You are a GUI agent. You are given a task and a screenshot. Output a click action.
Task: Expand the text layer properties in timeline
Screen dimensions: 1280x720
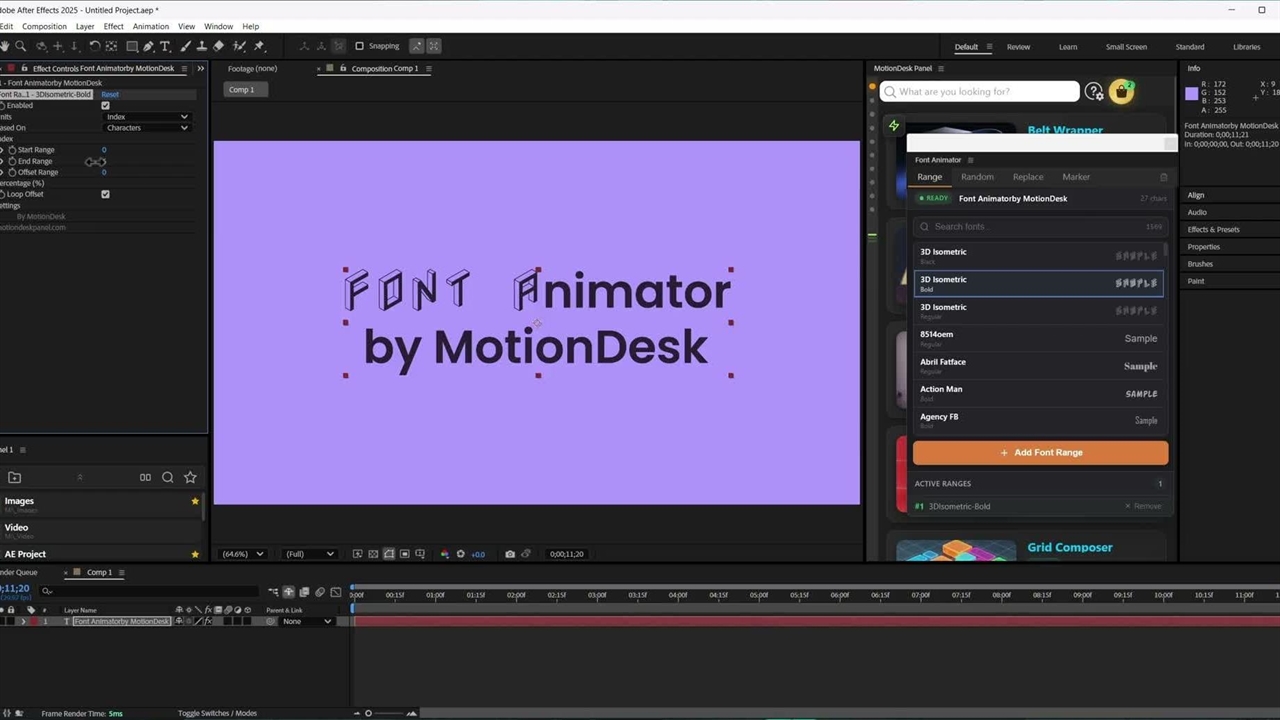click(x=23, y=621)
